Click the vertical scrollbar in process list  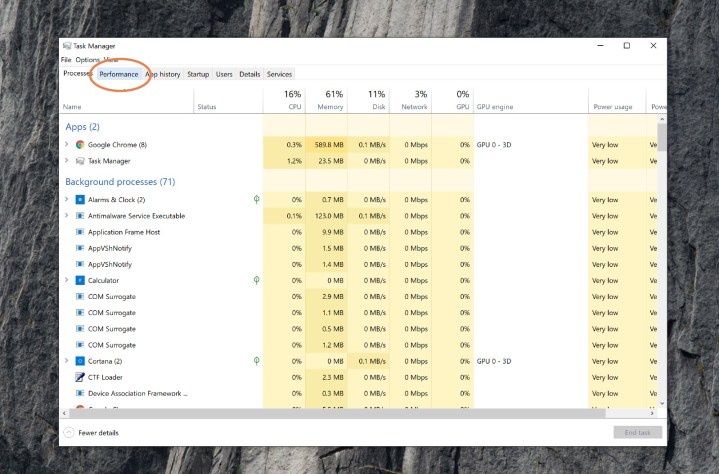point(662,260)
